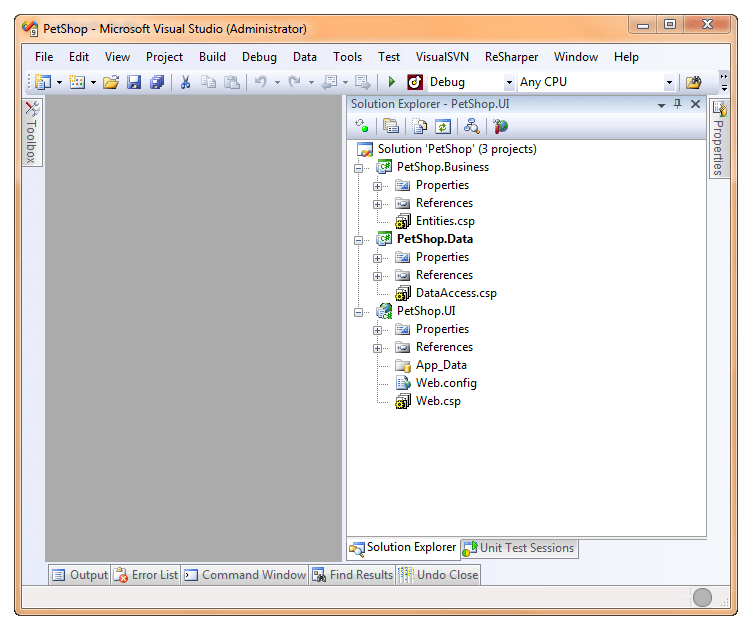Screen dimensions: 756x634
Task: Open the Find Results tab
Action: 353,575
